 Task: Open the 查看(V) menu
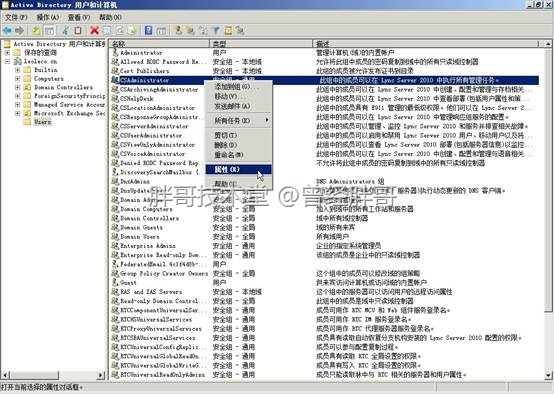tap(79, 17)
